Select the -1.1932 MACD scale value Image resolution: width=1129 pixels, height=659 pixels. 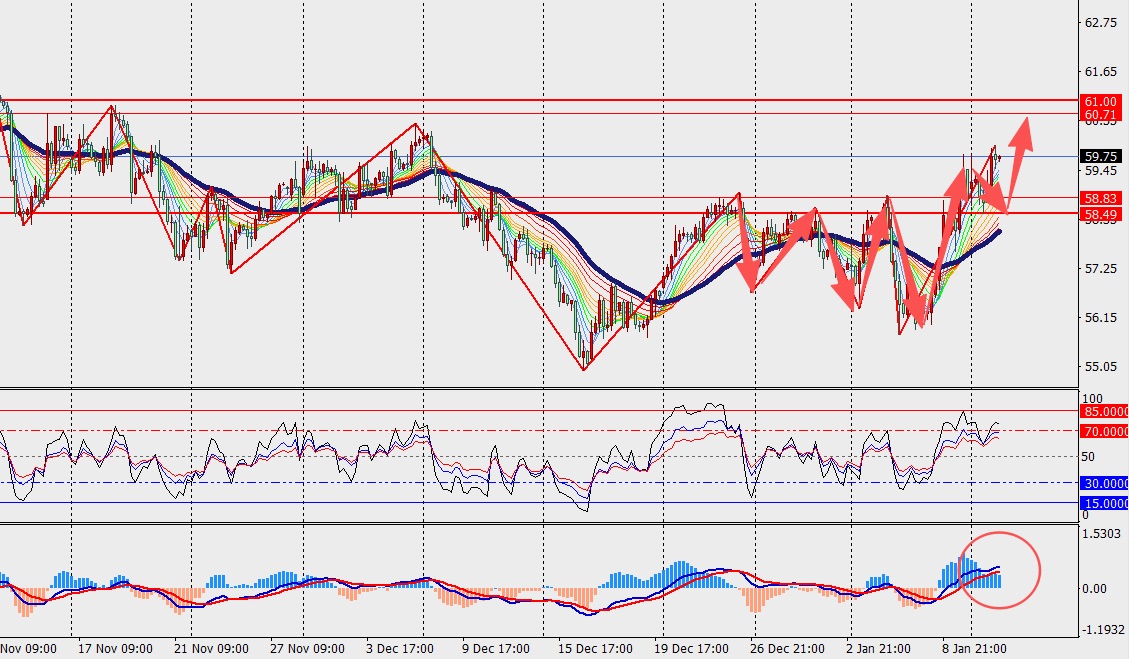1101,631
